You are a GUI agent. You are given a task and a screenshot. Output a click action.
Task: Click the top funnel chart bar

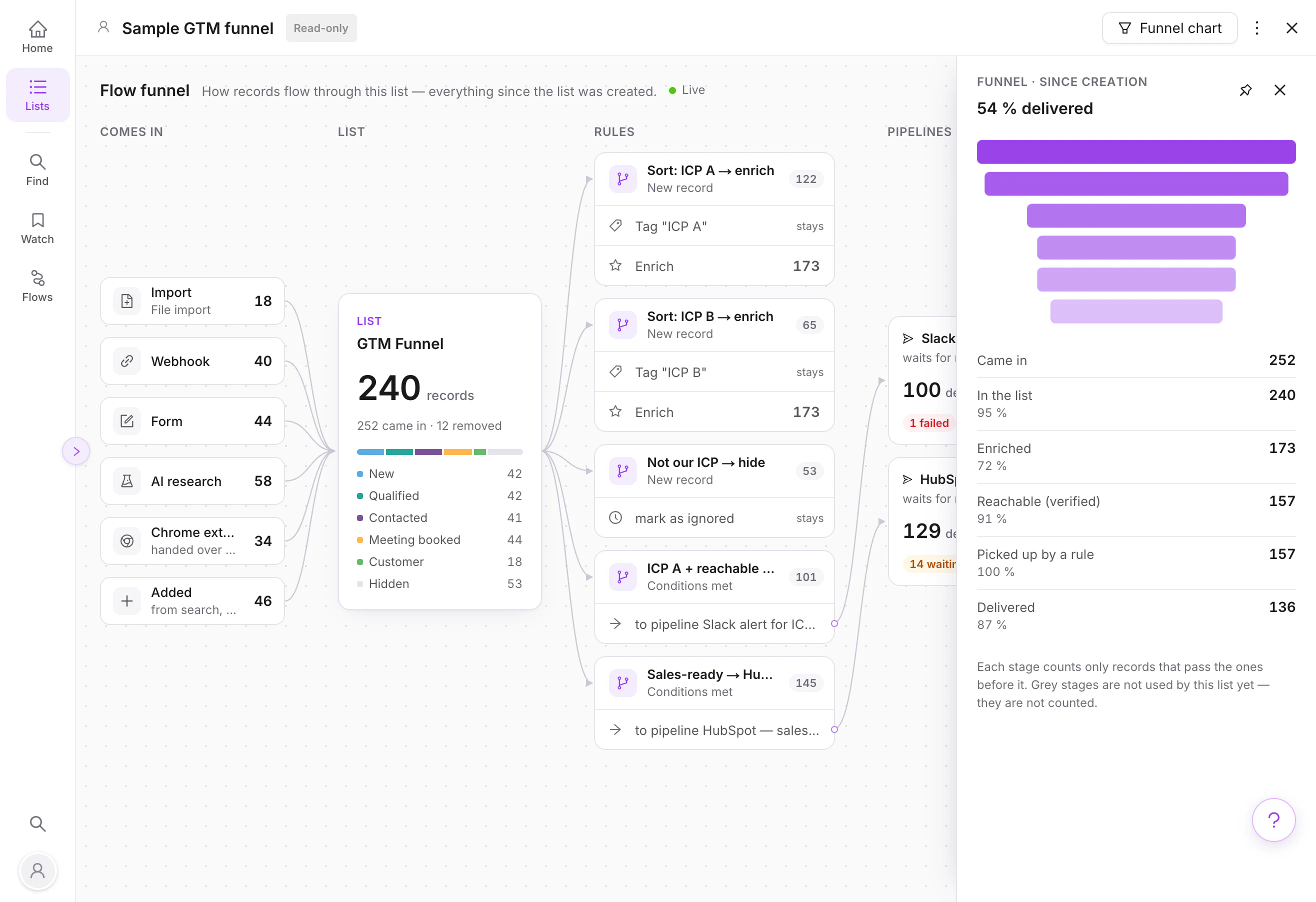(1136, 152)
